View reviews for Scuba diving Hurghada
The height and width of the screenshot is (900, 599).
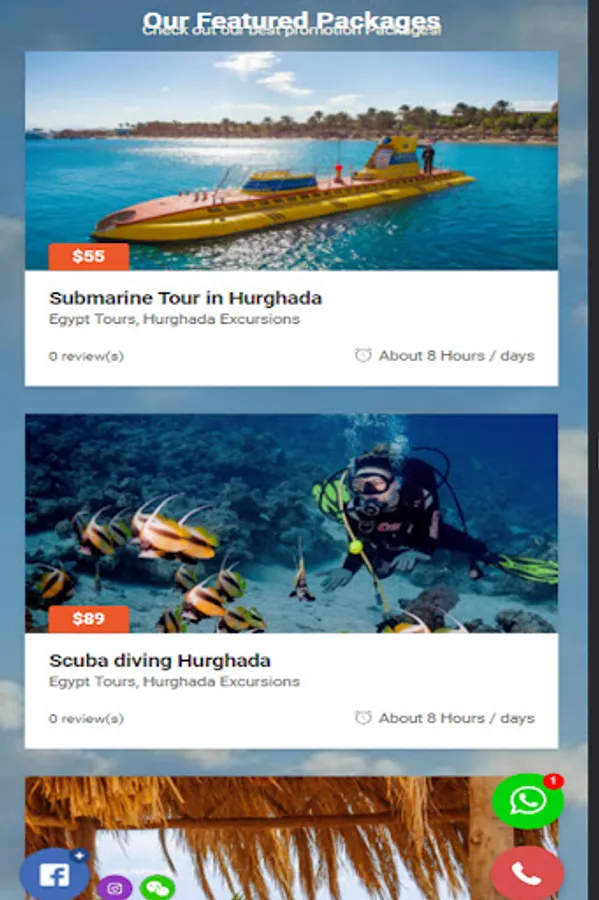point(86,719)
